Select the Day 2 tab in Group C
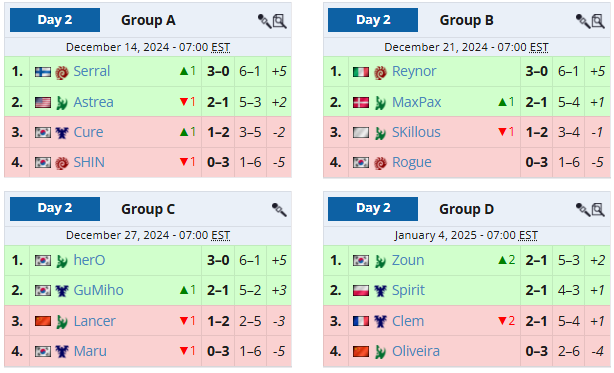Image resolution: width=614 pixels, height=373 pixels. click(55, 209)
